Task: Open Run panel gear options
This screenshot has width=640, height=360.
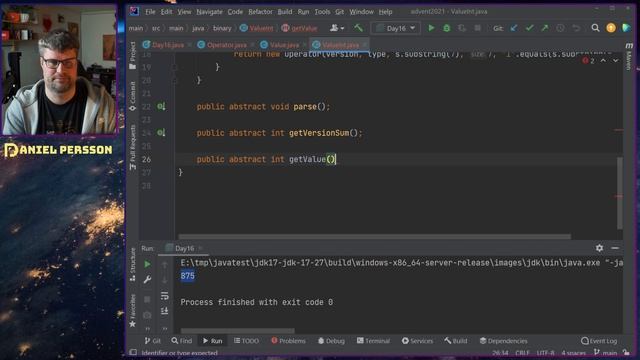Action: coord(599,248)
